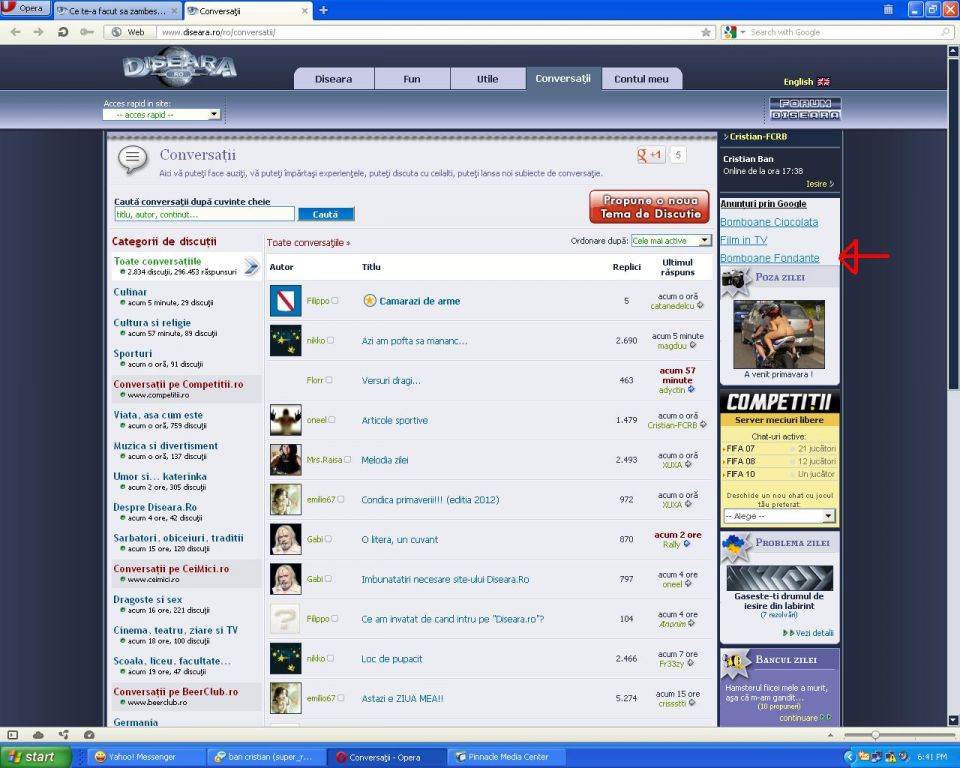Toggle the small box next to emilio67 on Condica row
The image size is (960, 768).
[340, 500]
